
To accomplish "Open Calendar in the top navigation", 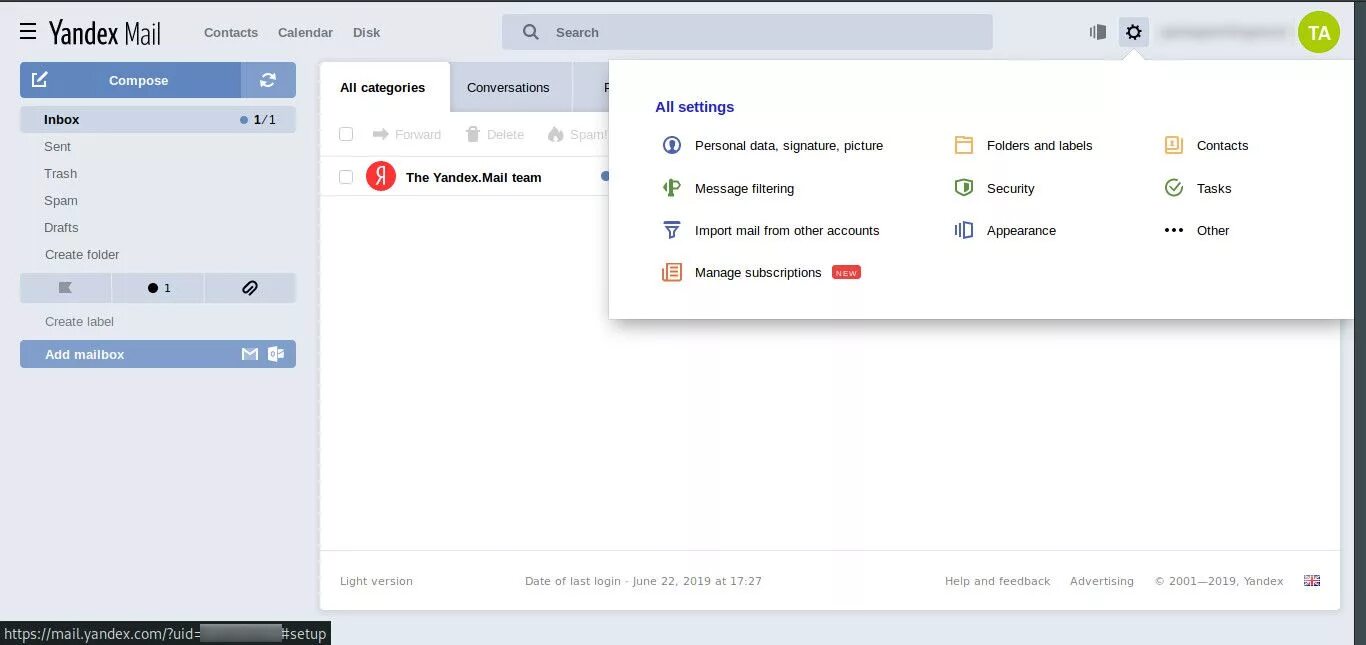I will [305, 32].
